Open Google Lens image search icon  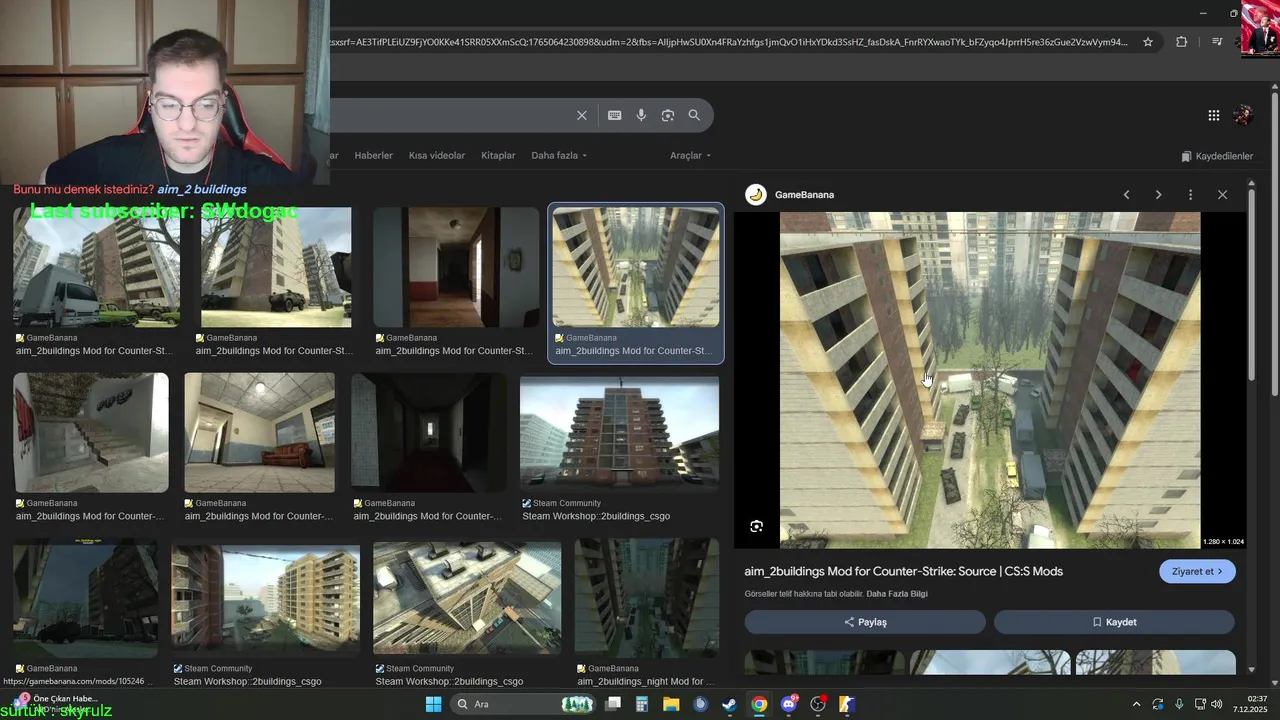[x=668, y=115]
